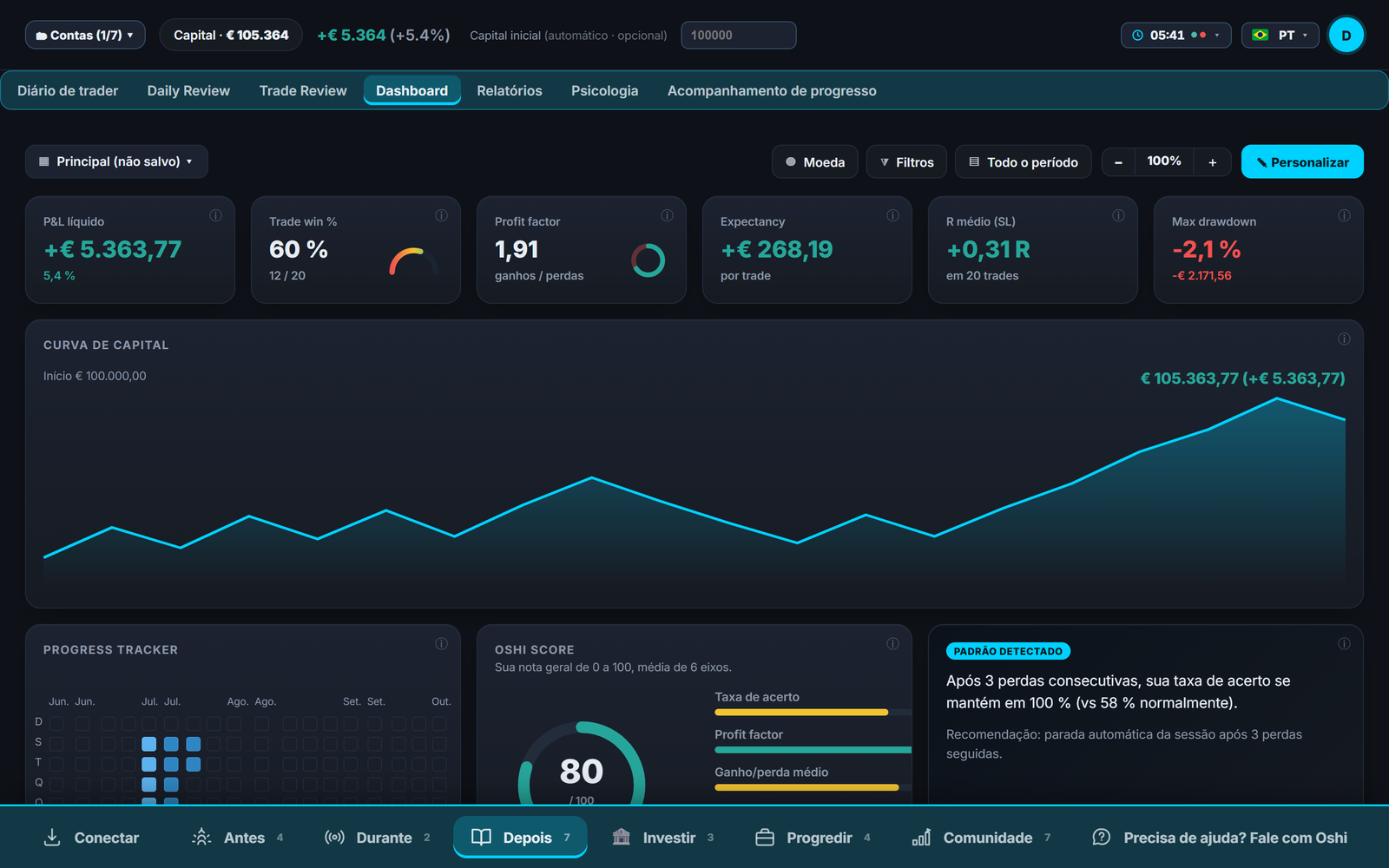Open the Todo o período range selector
The image size is (1389, 868).
click(1024, 162)
